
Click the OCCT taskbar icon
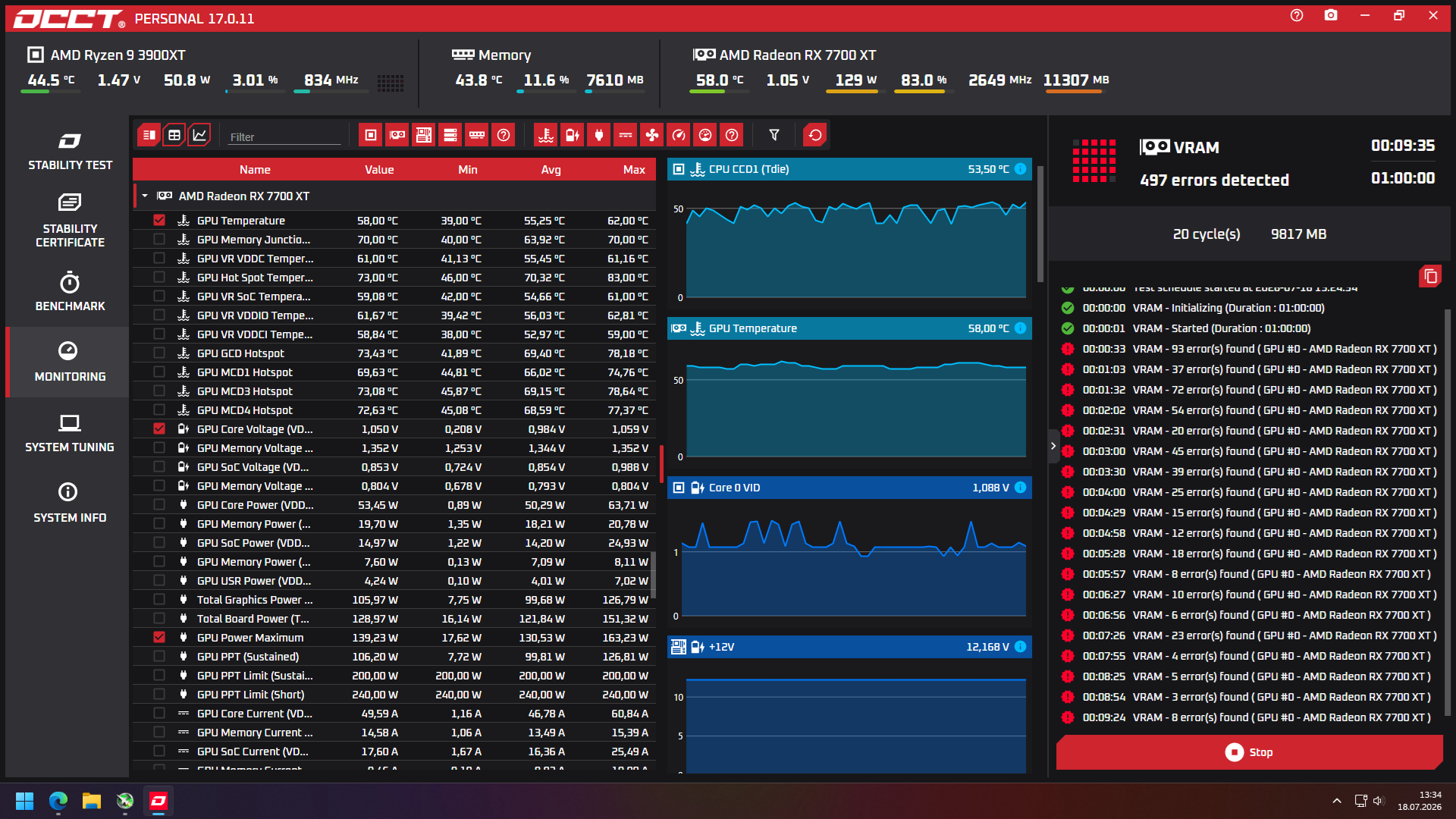(x=158, y=801)
